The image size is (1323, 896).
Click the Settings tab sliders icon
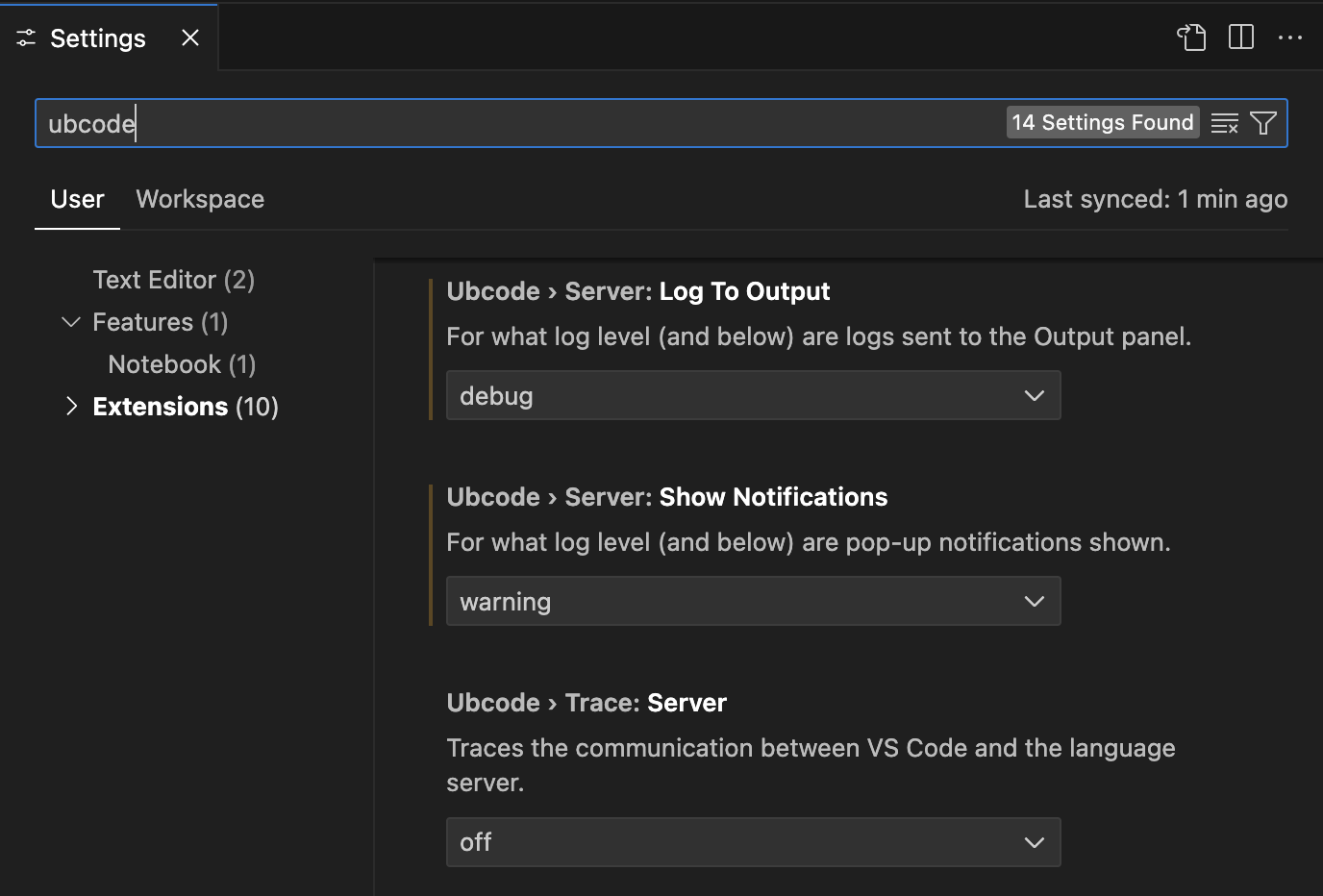click(x=26, y=38)
